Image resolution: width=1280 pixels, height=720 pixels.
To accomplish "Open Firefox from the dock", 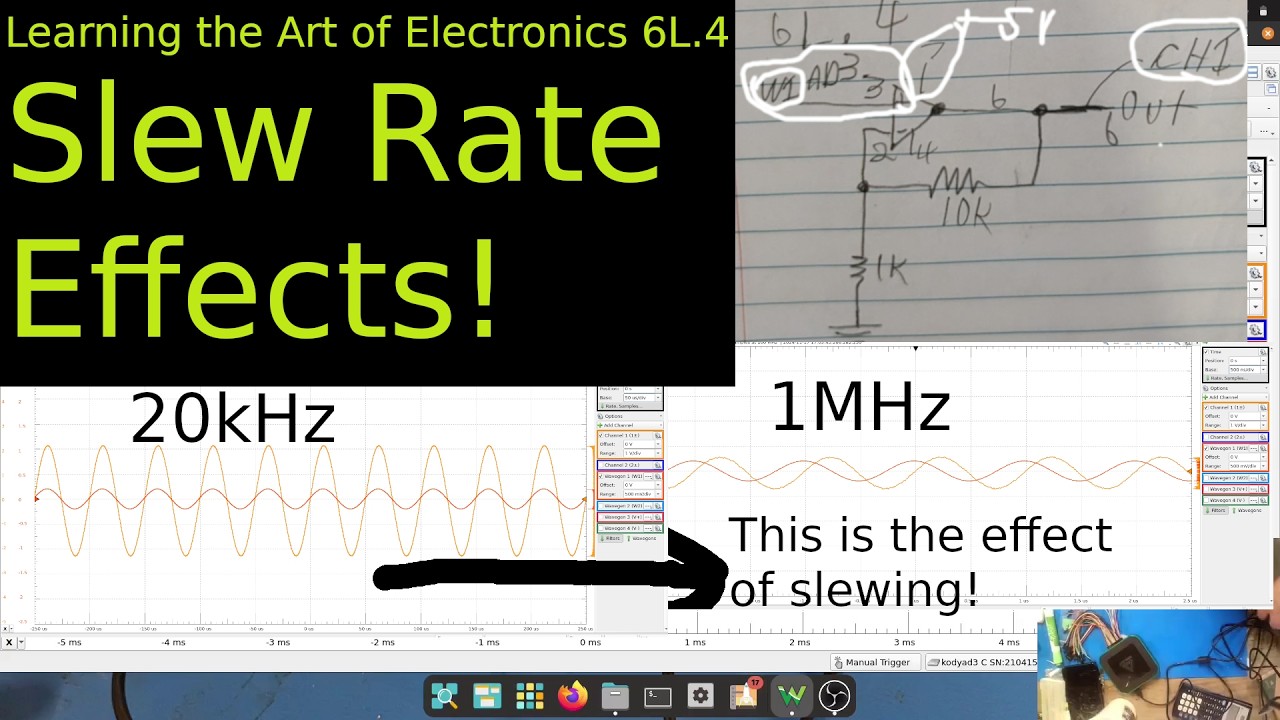I will tap(573, 696).
